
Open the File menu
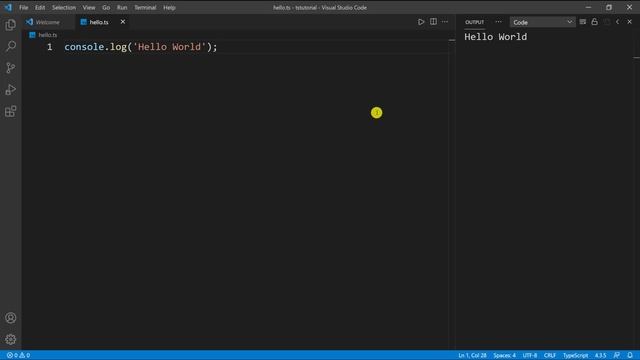(x=24, y=7)
